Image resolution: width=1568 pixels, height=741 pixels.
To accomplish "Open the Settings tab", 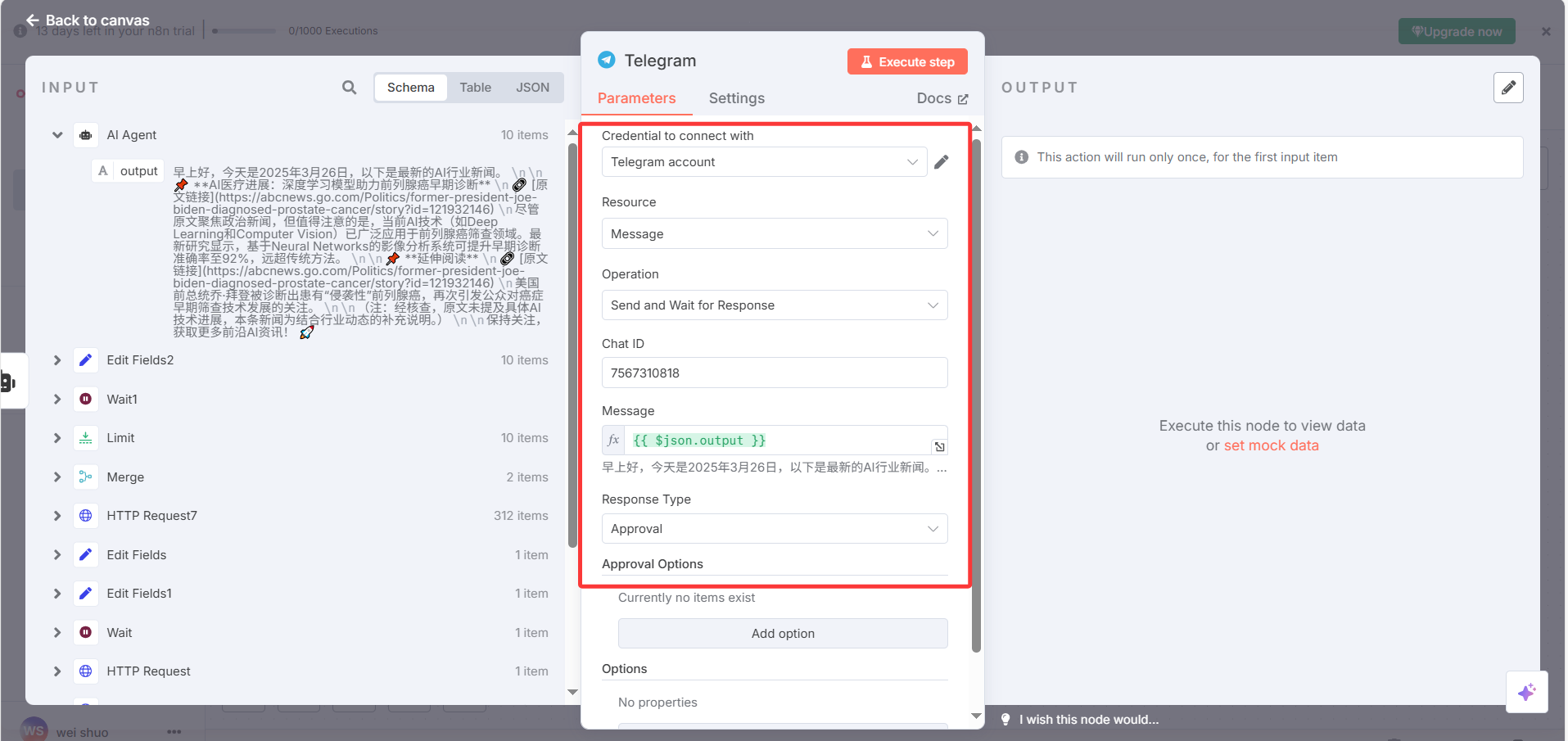I will (x=737, y=98).
